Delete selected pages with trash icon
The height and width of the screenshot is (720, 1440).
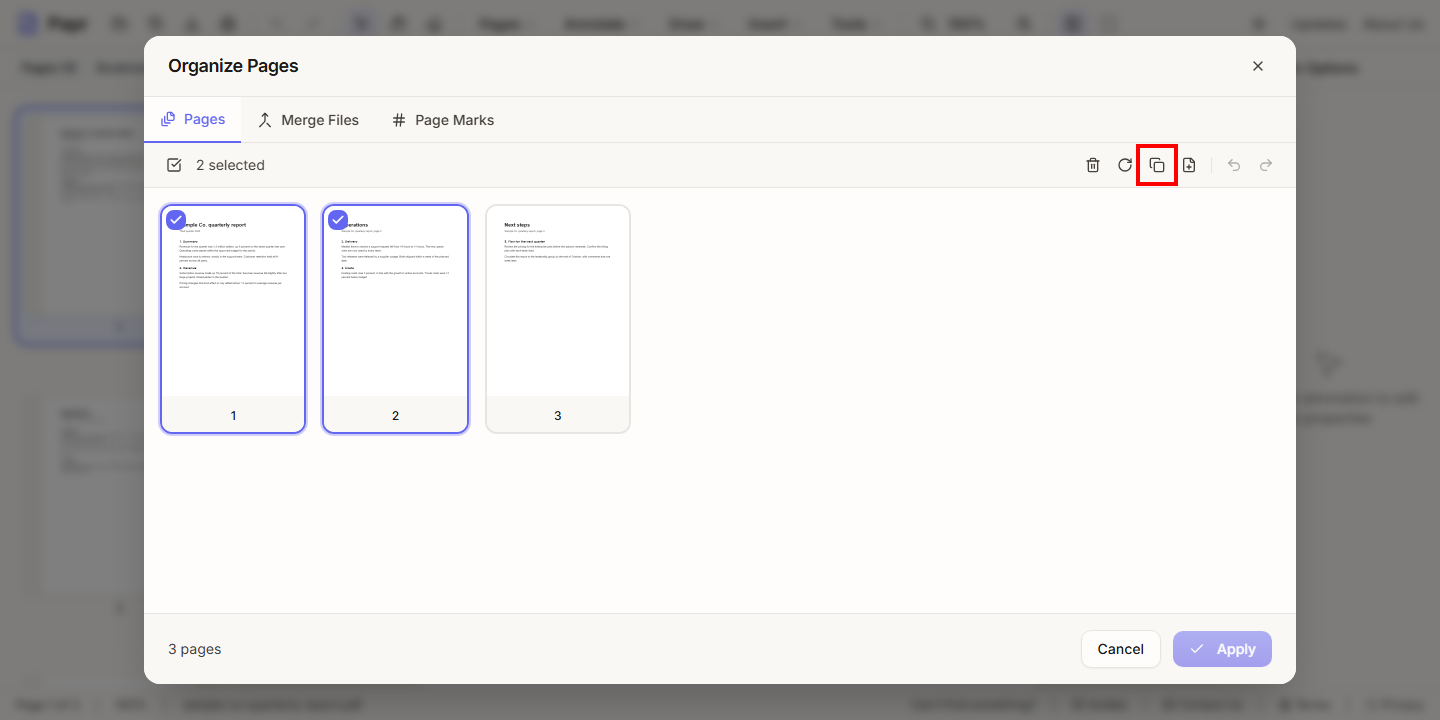click(1093, 165)
